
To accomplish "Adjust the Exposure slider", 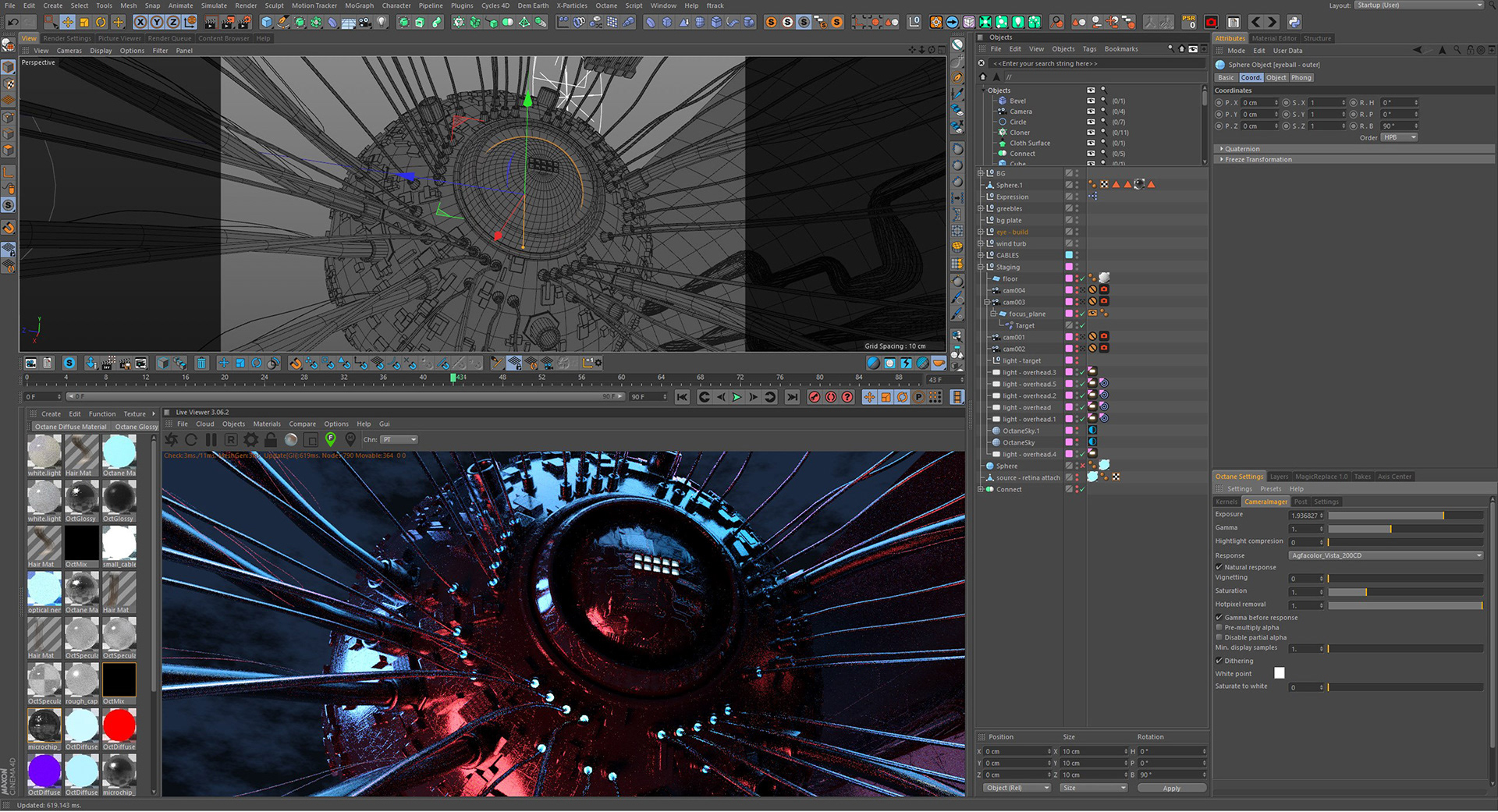I will tap(1406, 516).
